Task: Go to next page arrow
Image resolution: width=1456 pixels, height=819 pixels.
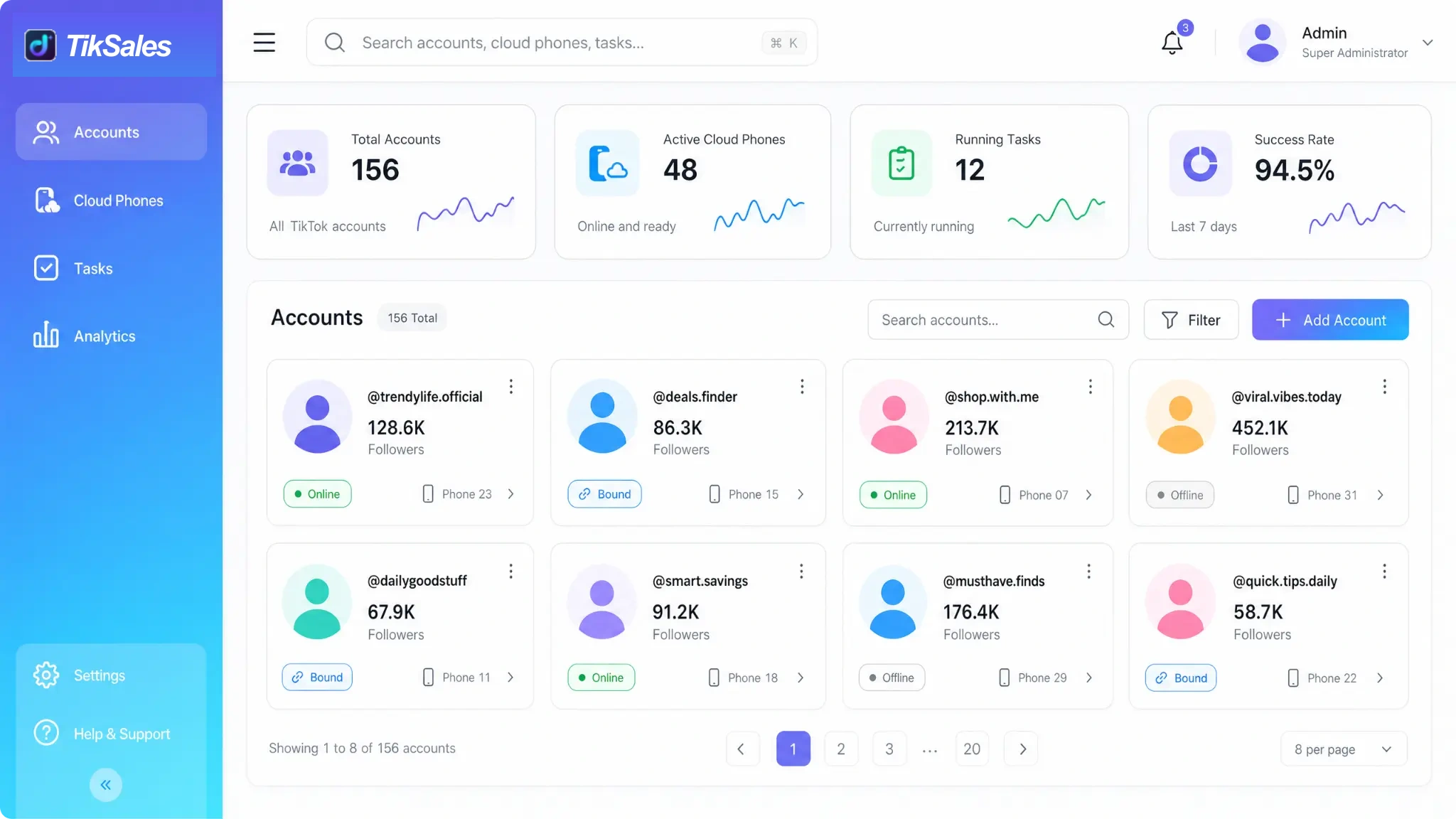Action: pyautogui.click(x=1021, y=749)
